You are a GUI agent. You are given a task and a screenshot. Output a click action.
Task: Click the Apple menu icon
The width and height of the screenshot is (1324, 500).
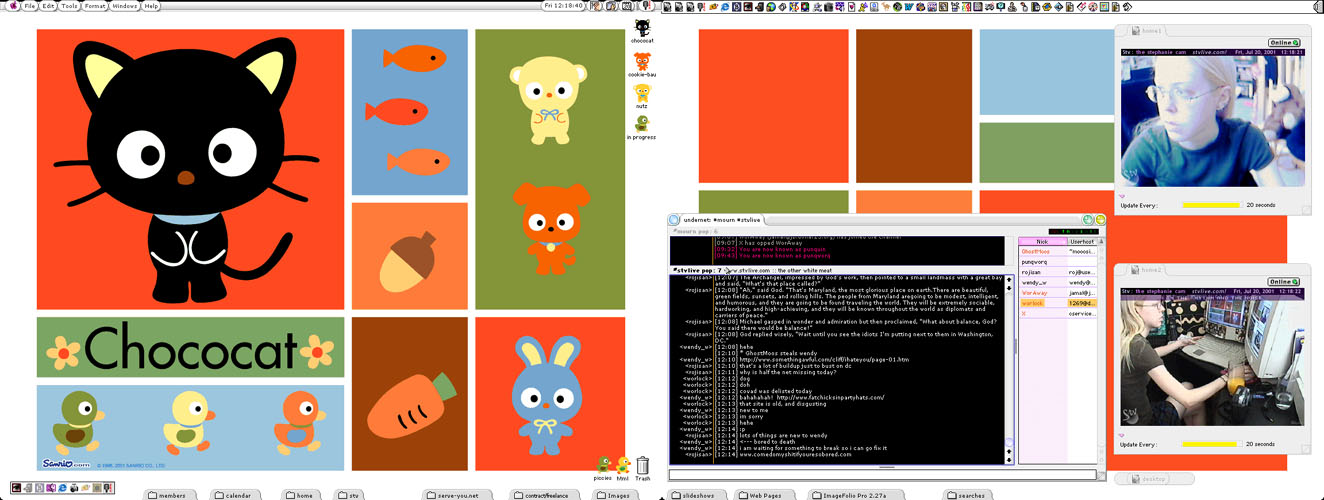[x=13, y=6]
